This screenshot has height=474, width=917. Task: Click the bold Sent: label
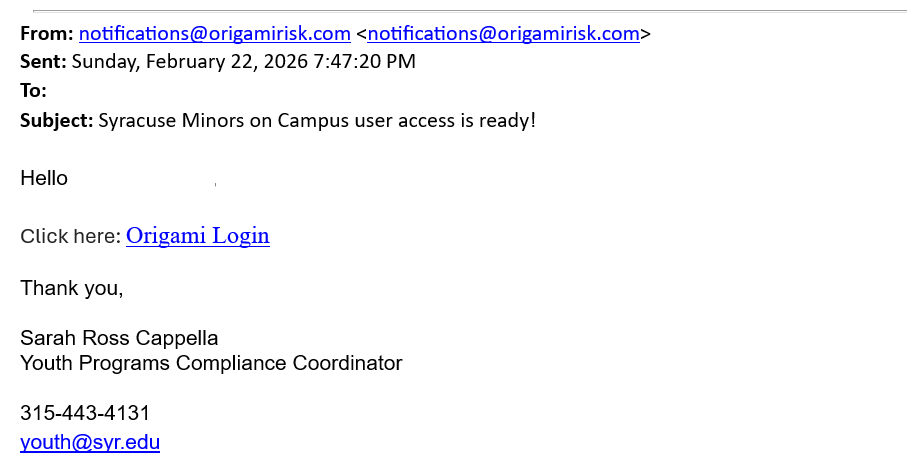coord(43,62)
